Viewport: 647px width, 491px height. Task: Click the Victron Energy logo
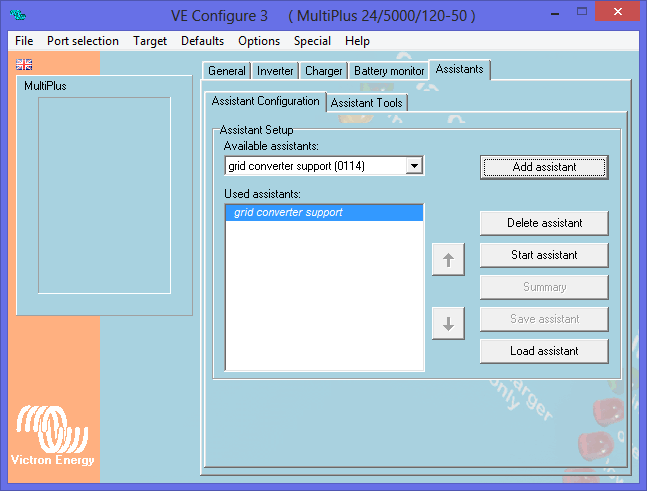(x=52, y=435)
